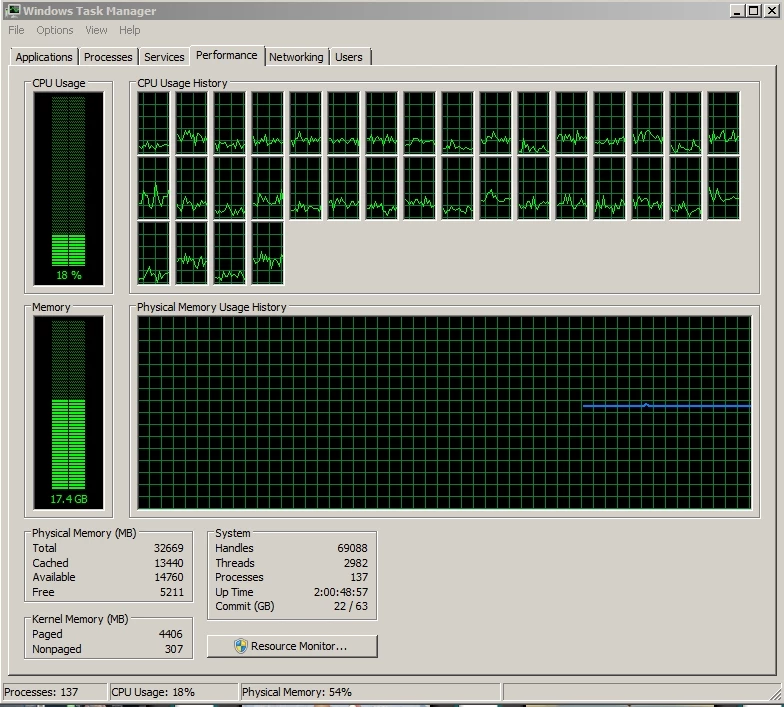This screenshot has width=784, height=707.
Task: Switch to the Processes tab
Action: point(108,57)
